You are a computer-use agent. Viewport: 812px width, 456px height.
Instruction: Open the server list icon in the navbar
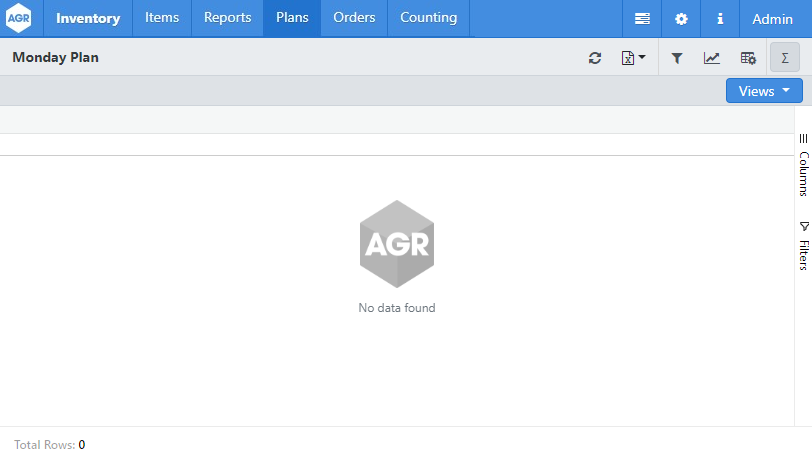pyautogui.click(x=642, y=19)
